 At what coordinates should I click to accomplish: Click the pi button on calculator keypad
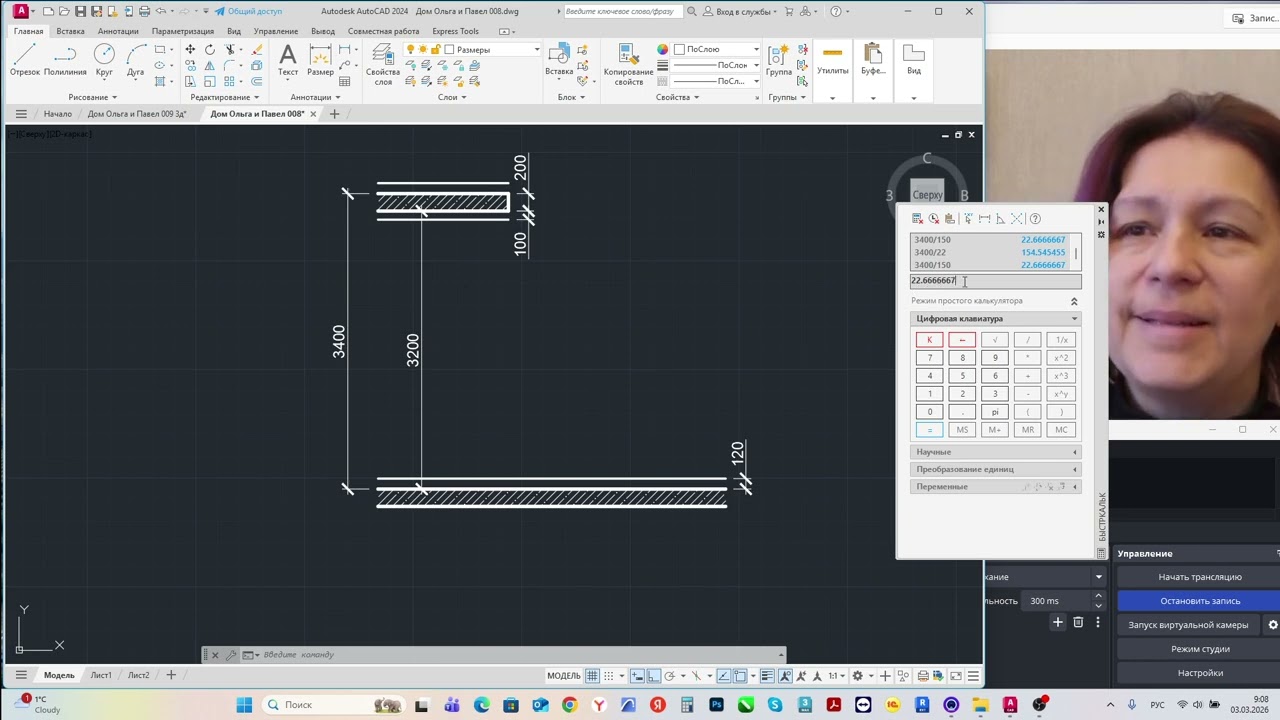995,412
